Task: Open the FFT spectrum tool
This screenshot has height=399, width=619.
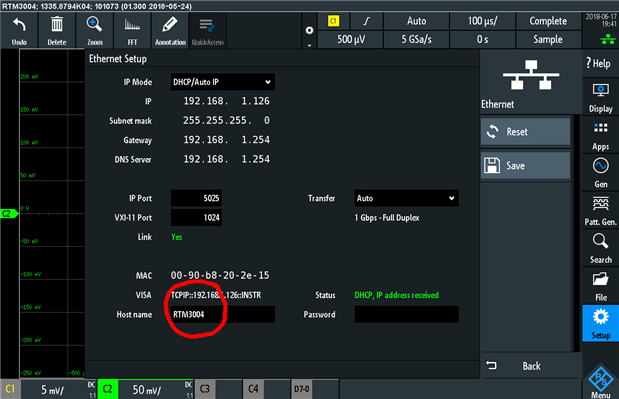Action: click(x=132, y=30)
